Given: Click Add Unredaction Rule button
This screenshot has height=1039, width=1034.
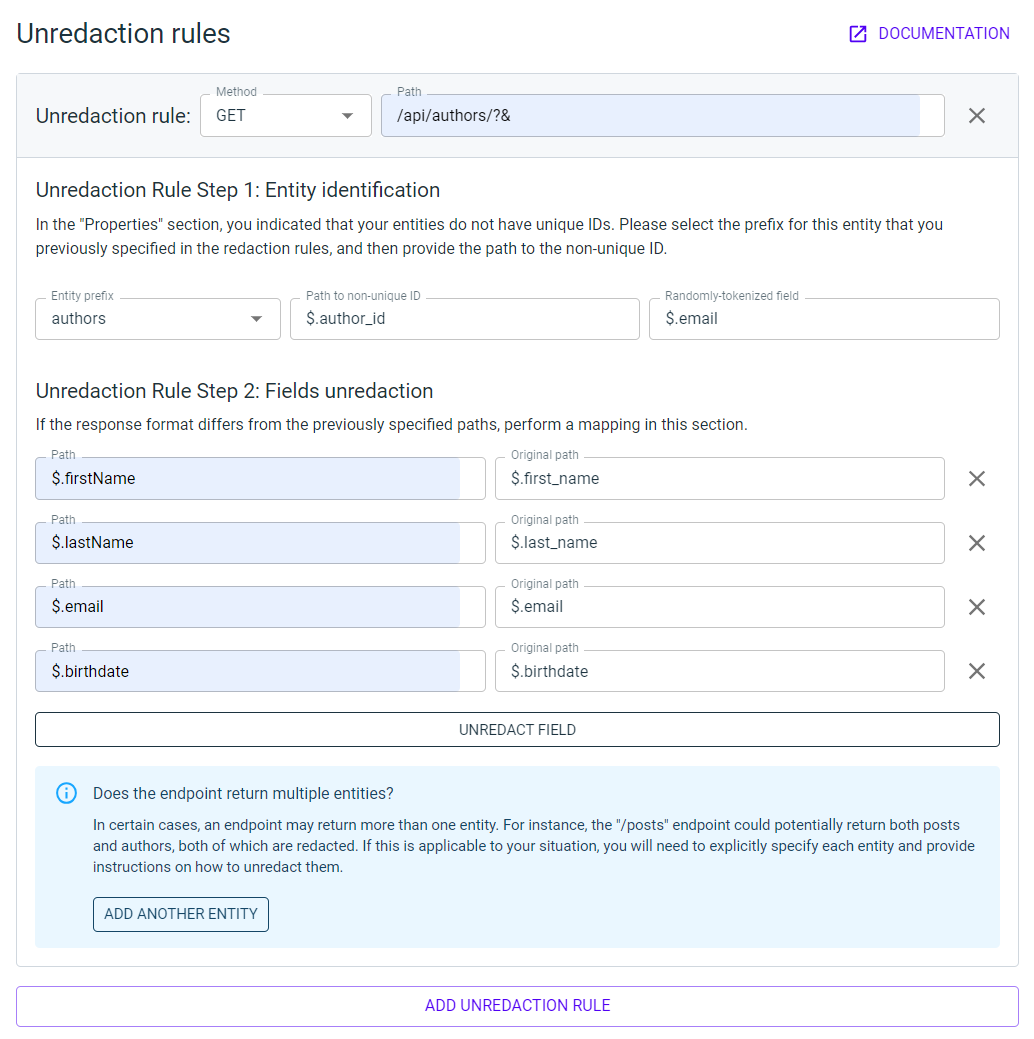Looking at the screenshot, I should click(x=517, y=1006).
